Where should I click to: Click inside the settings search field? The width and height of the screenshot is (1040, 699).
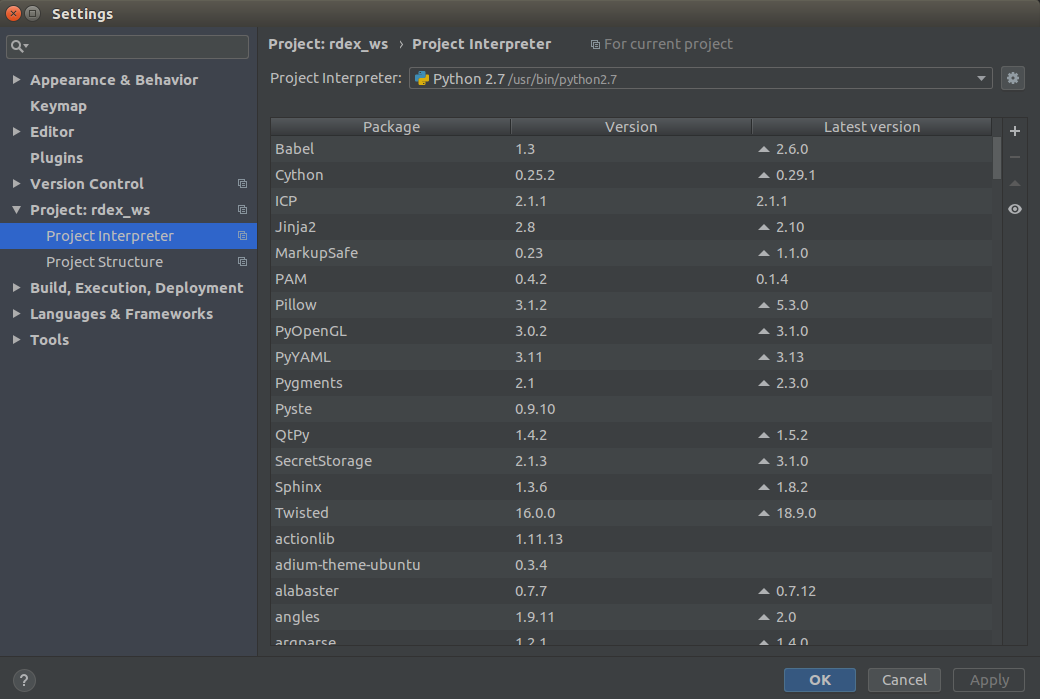tap(127, 46)
